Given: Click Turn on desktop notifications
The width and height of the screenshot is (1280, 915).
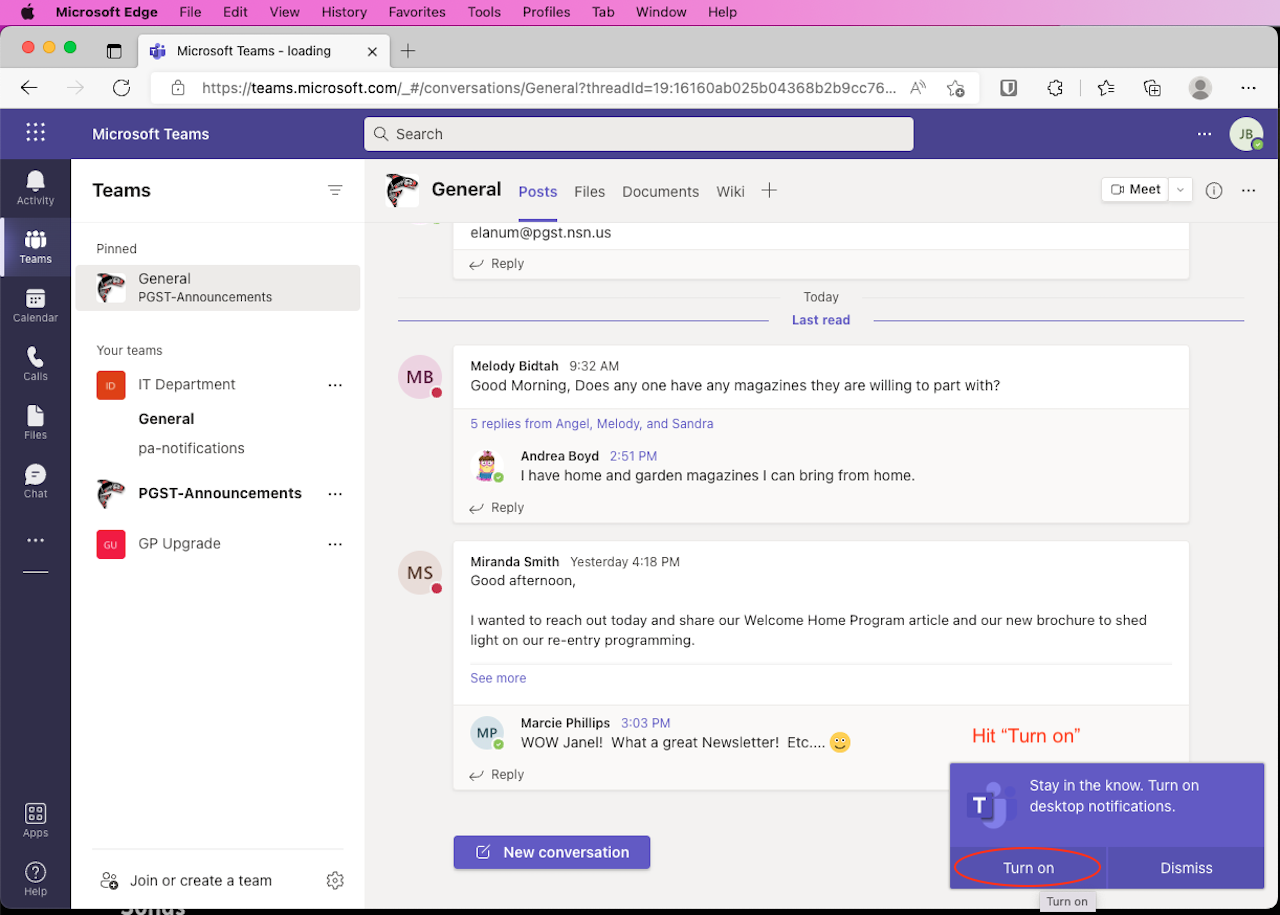Looking at the screenshot, I should pyautogui.click(x=1028, y=868).
